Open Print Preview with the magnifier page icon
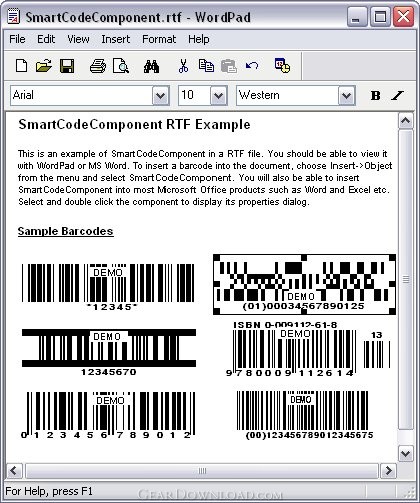420x503 pixels. tap(121, 66)
